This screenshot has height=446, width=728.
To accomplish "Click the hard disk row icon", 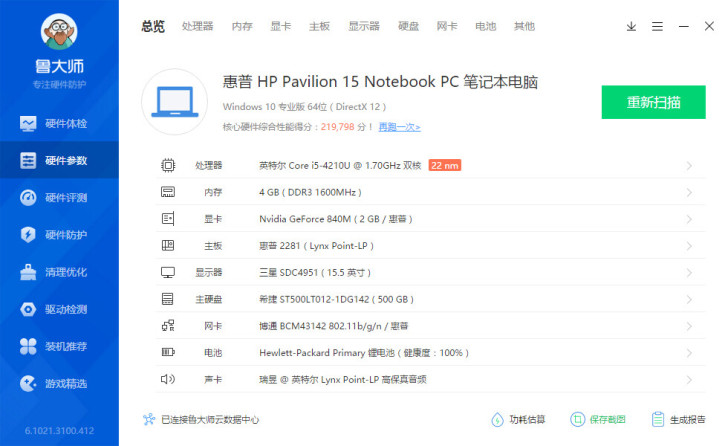I will pos(168,299).
